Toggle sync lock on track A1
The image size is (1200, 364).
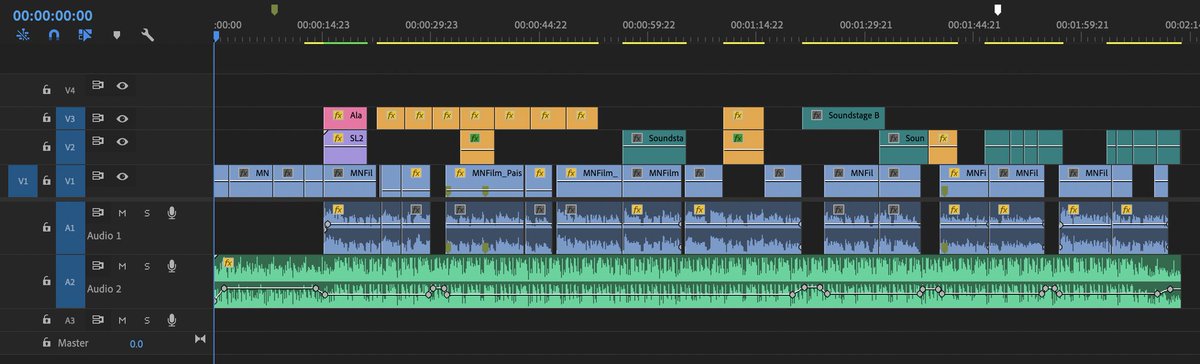point(98,212)
